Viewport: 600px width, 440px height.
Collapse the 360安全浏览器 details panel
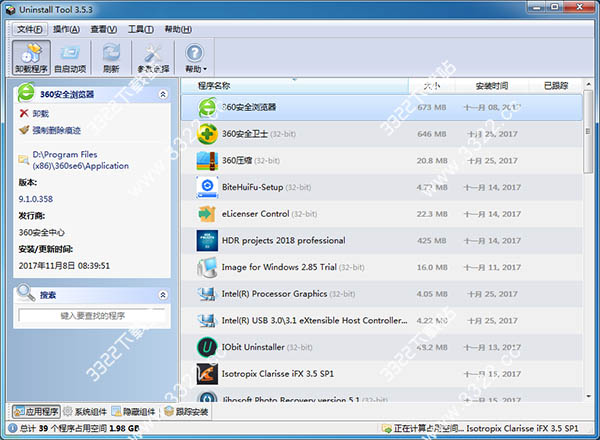tap(163, 94)
